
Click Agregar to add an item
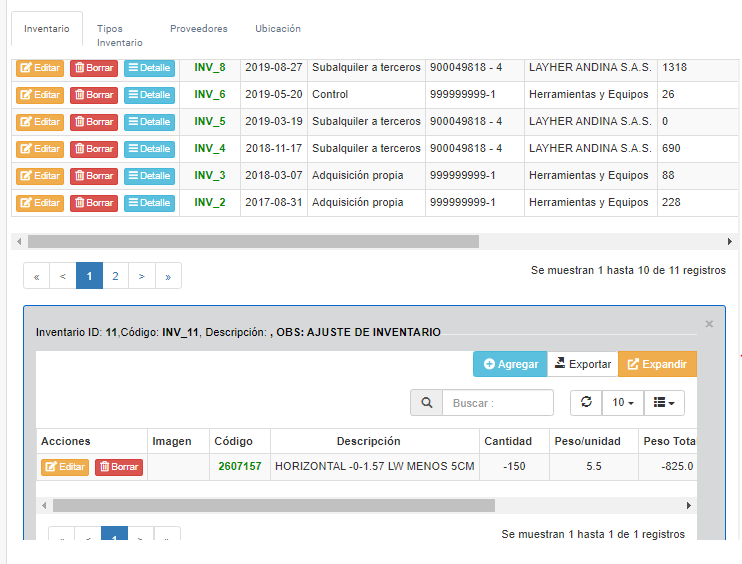click(x=510, y=364)
